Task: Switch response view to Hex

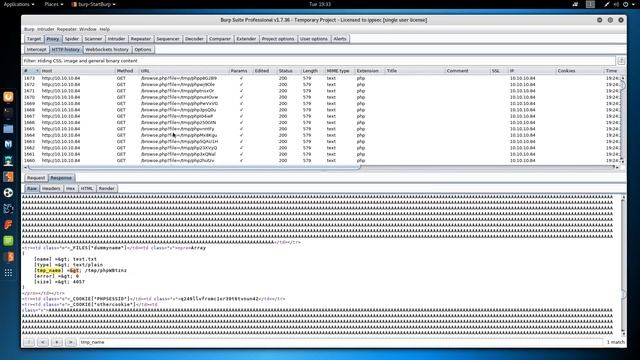Action: [x=70, y=189]
